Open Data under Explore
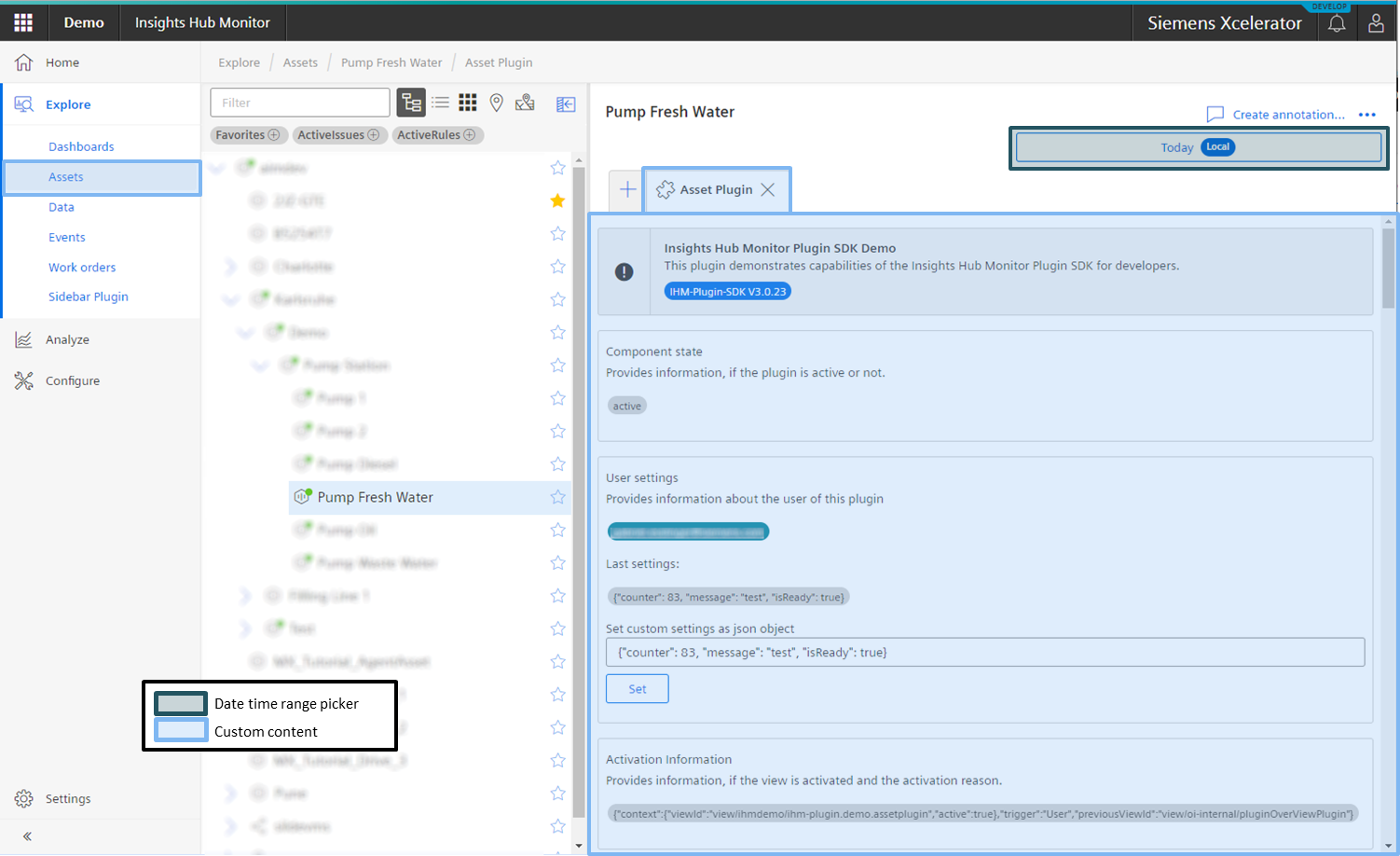The width and height of the screenshot is (1400, 856). pos(62,207)
